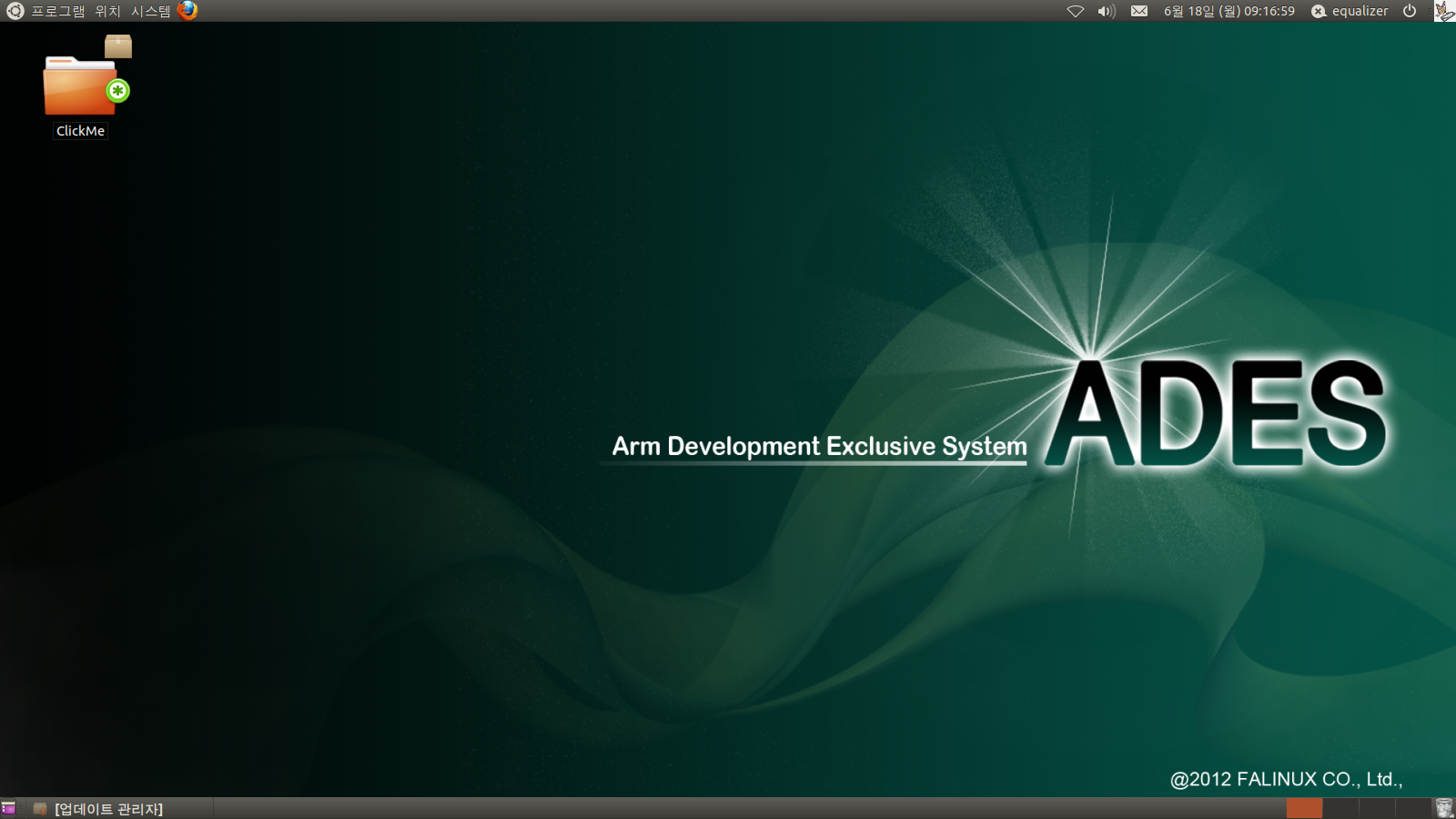Open the mail messaging indicator
Image resolution: width=1456 pixels, height=819 pixels.
point(1139,11)
